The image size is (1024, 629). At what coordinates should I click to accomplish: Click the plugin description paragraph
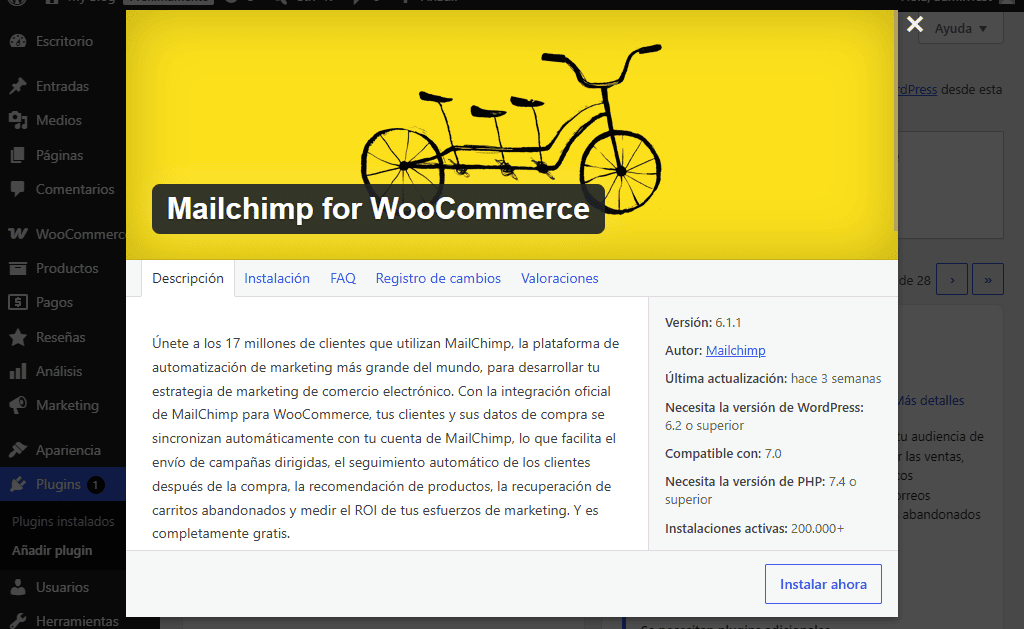click(x=386, y=438)
